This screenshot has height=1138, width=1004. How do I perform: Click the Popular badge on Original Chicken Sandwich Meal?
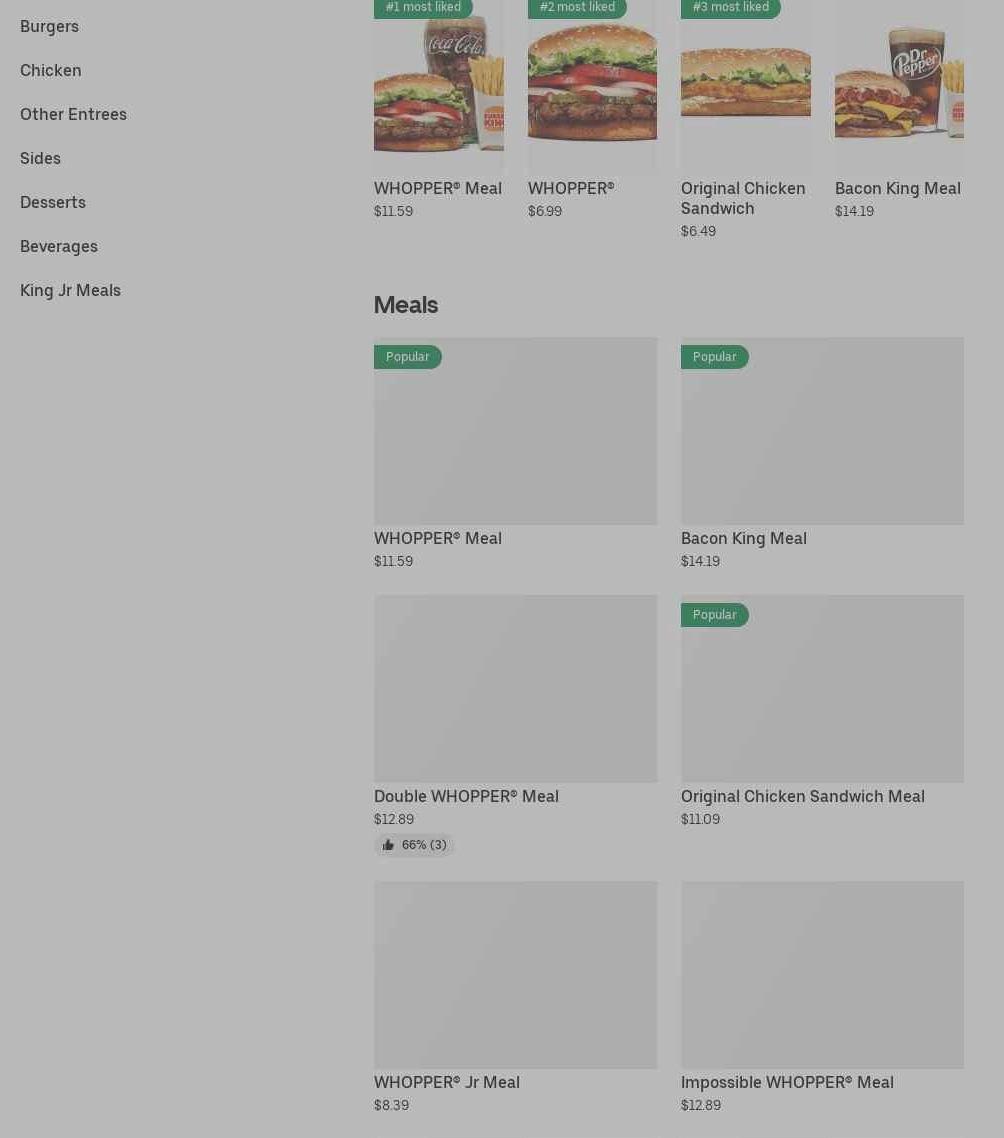[x=714, y=615]
